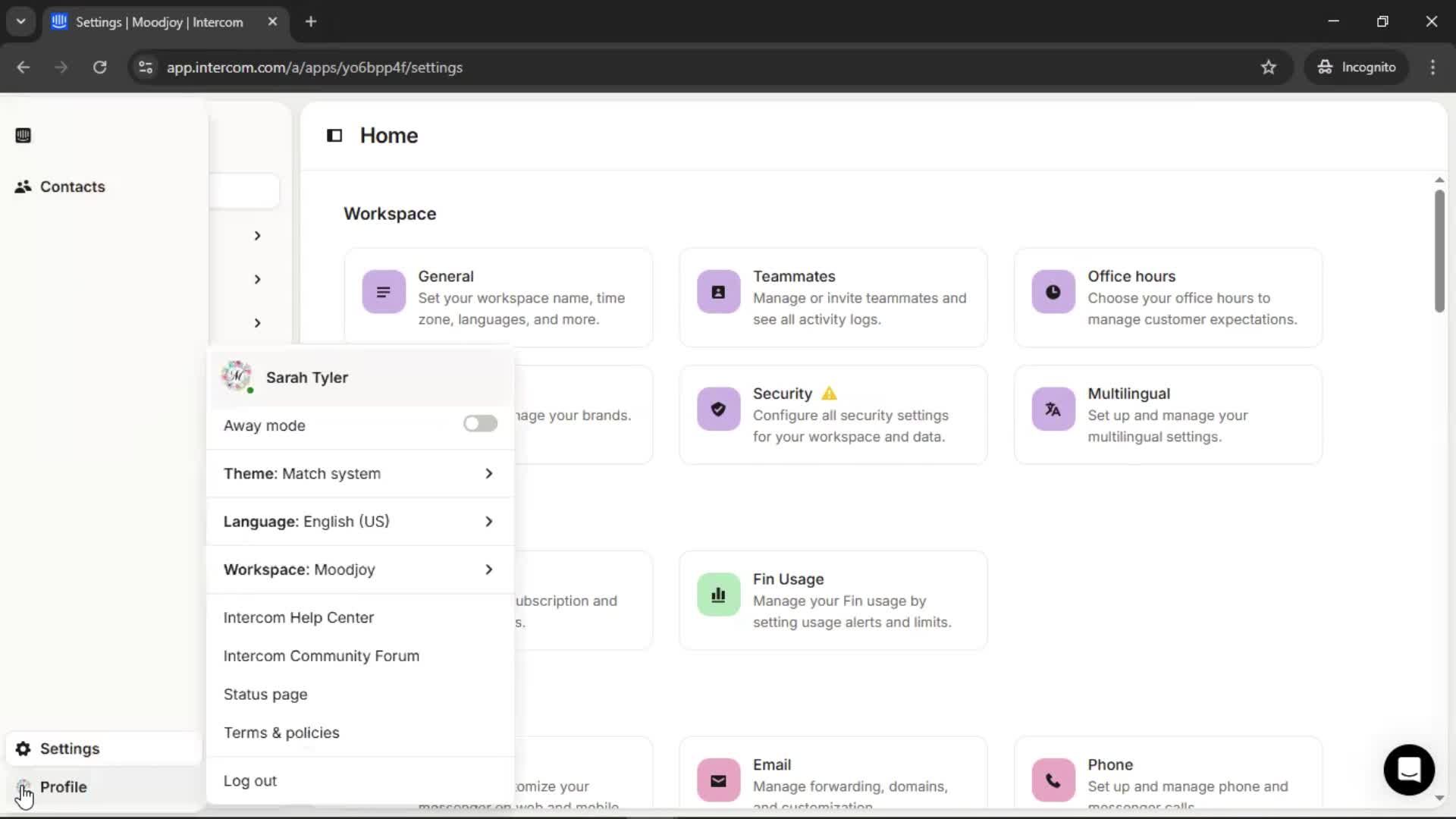
Task: Click the settings search field in the sidebar
Action: (x=244, y=191)
